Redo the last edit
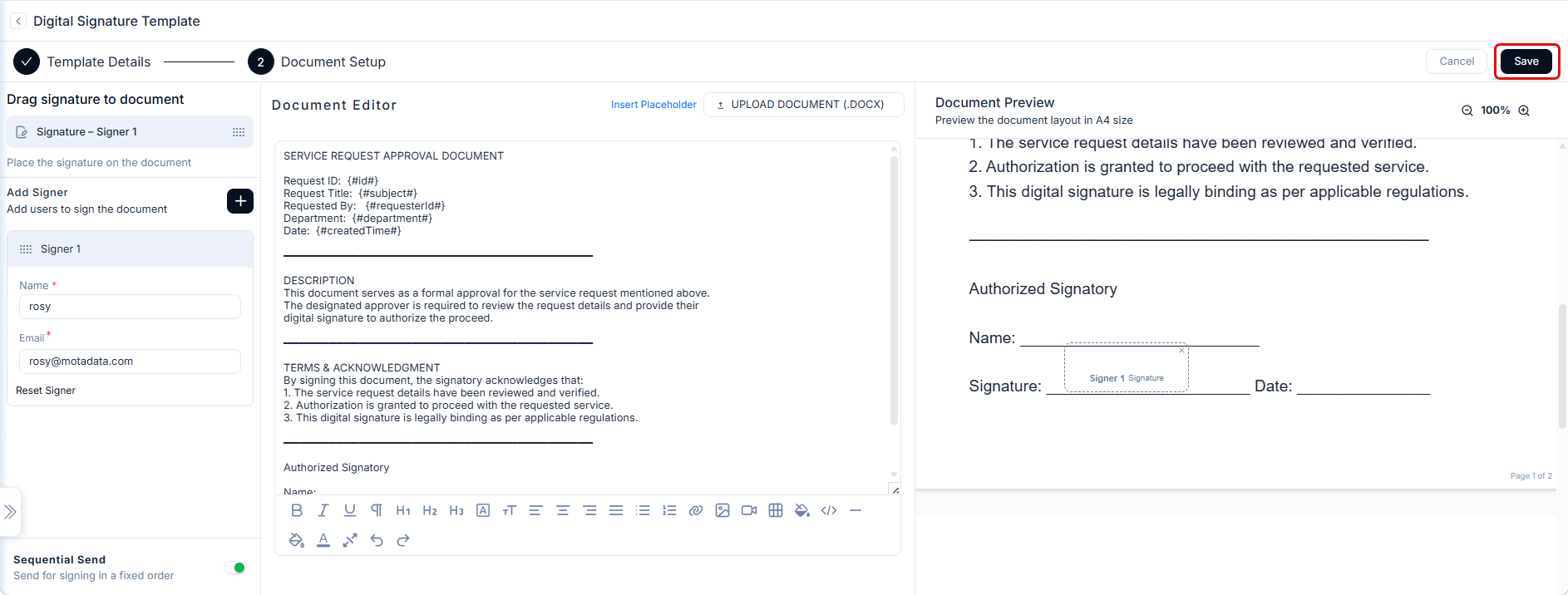The image size is (1568, 595). click(x=403, y=540)
